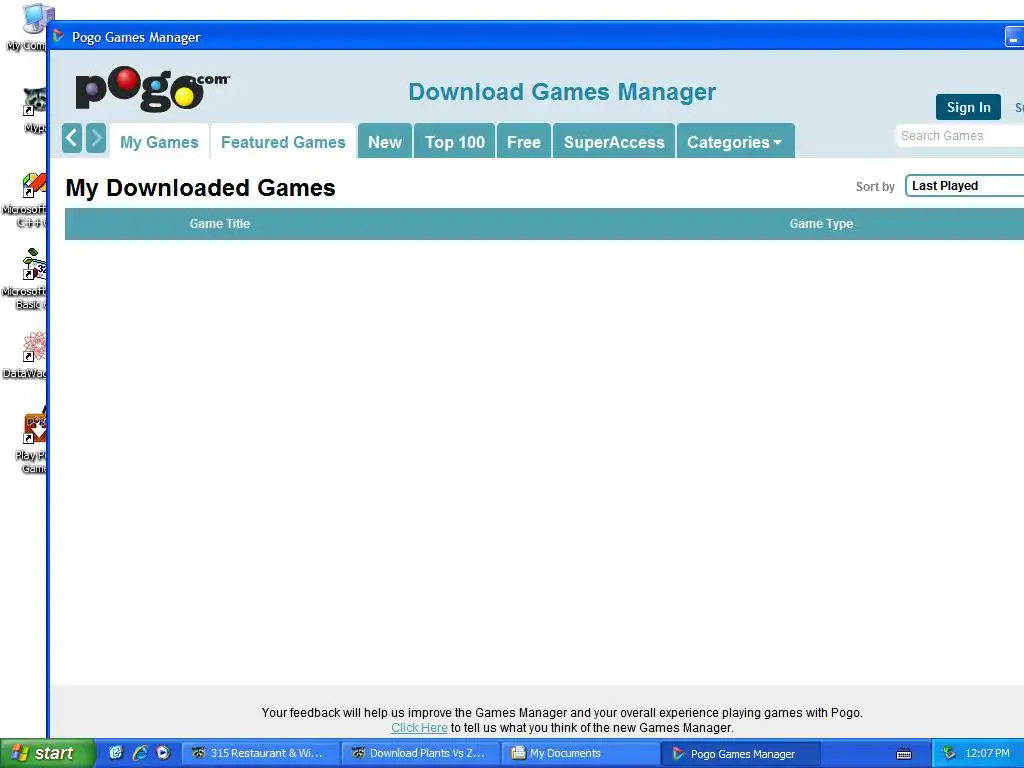Expand the Categories dropdown tab
This screenshot has height=768, width=1024.
point(735,142)
